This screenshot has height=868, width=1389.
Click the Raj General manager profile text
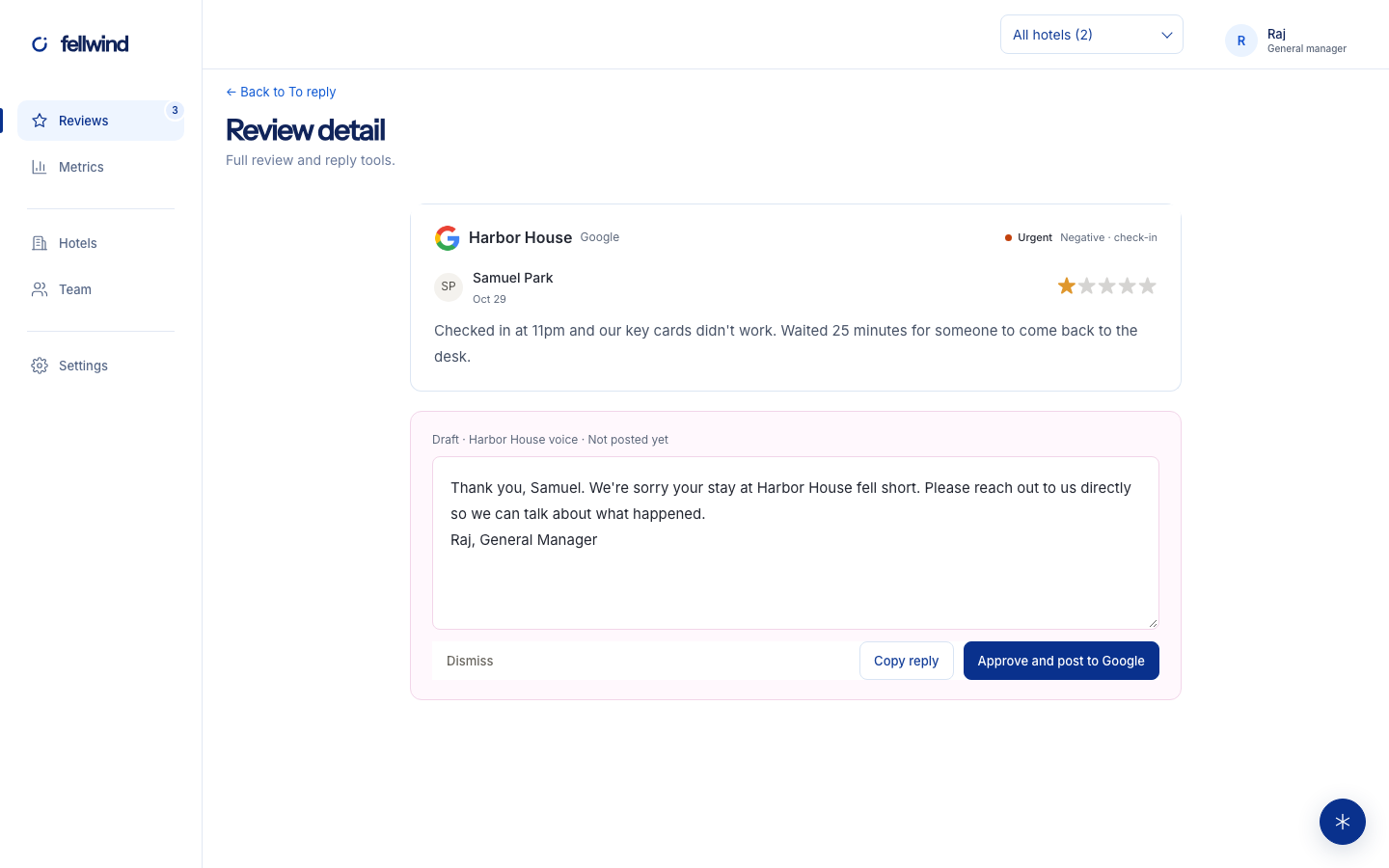[1307, 41]
